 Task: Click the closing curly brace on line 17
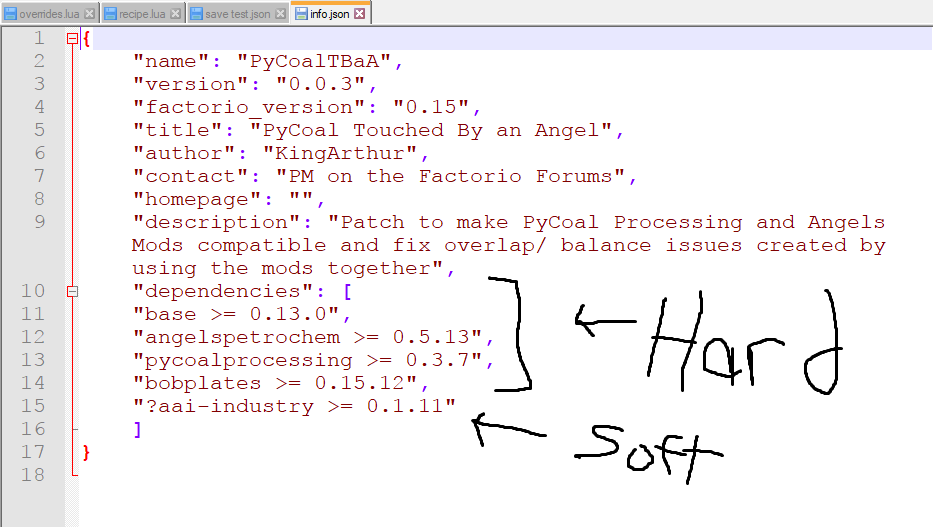point(86,452)
